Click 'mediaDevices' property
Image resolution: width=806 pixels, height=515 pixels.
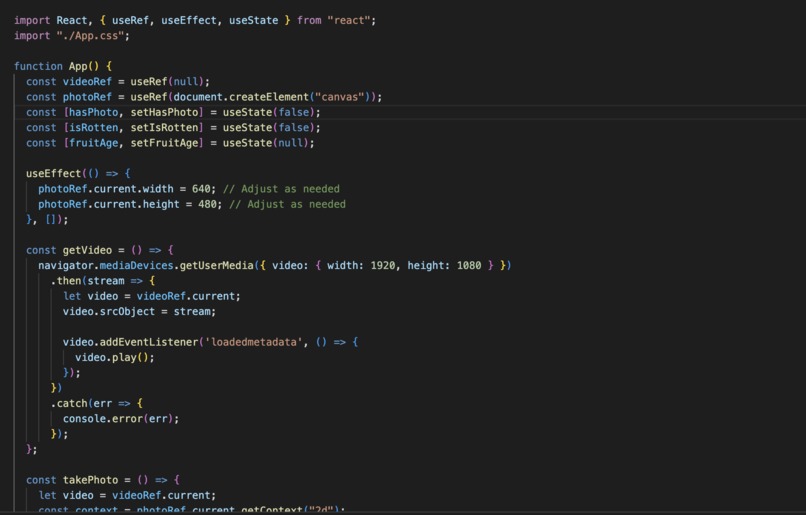tap(136, 266)
